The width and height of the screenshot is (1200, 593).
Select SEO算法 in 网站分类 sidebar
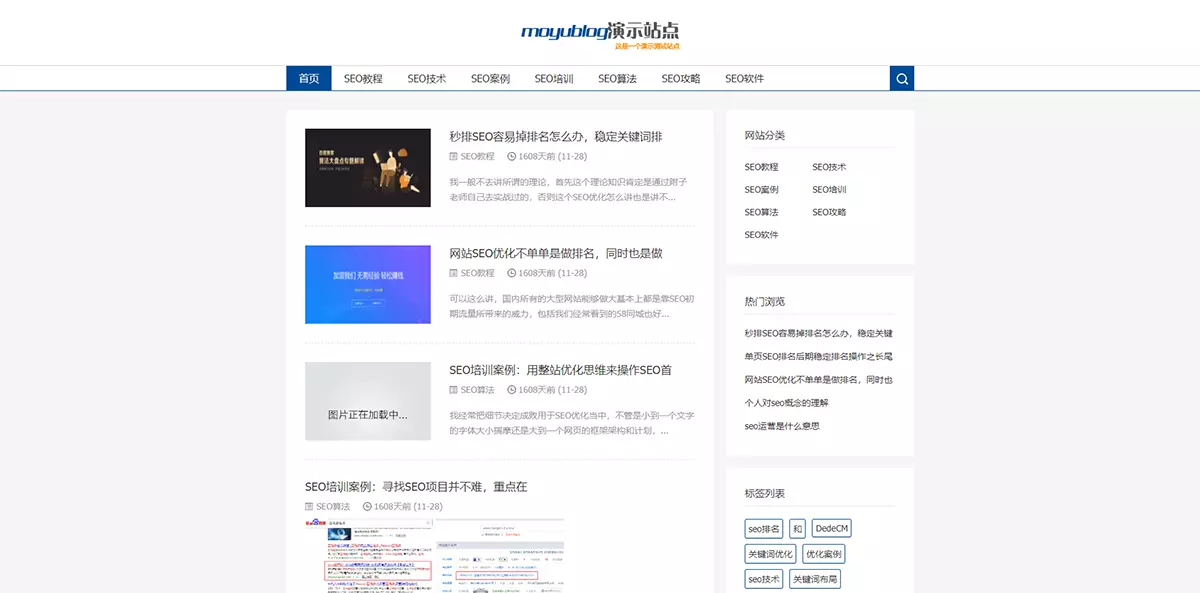click(761, 212)
